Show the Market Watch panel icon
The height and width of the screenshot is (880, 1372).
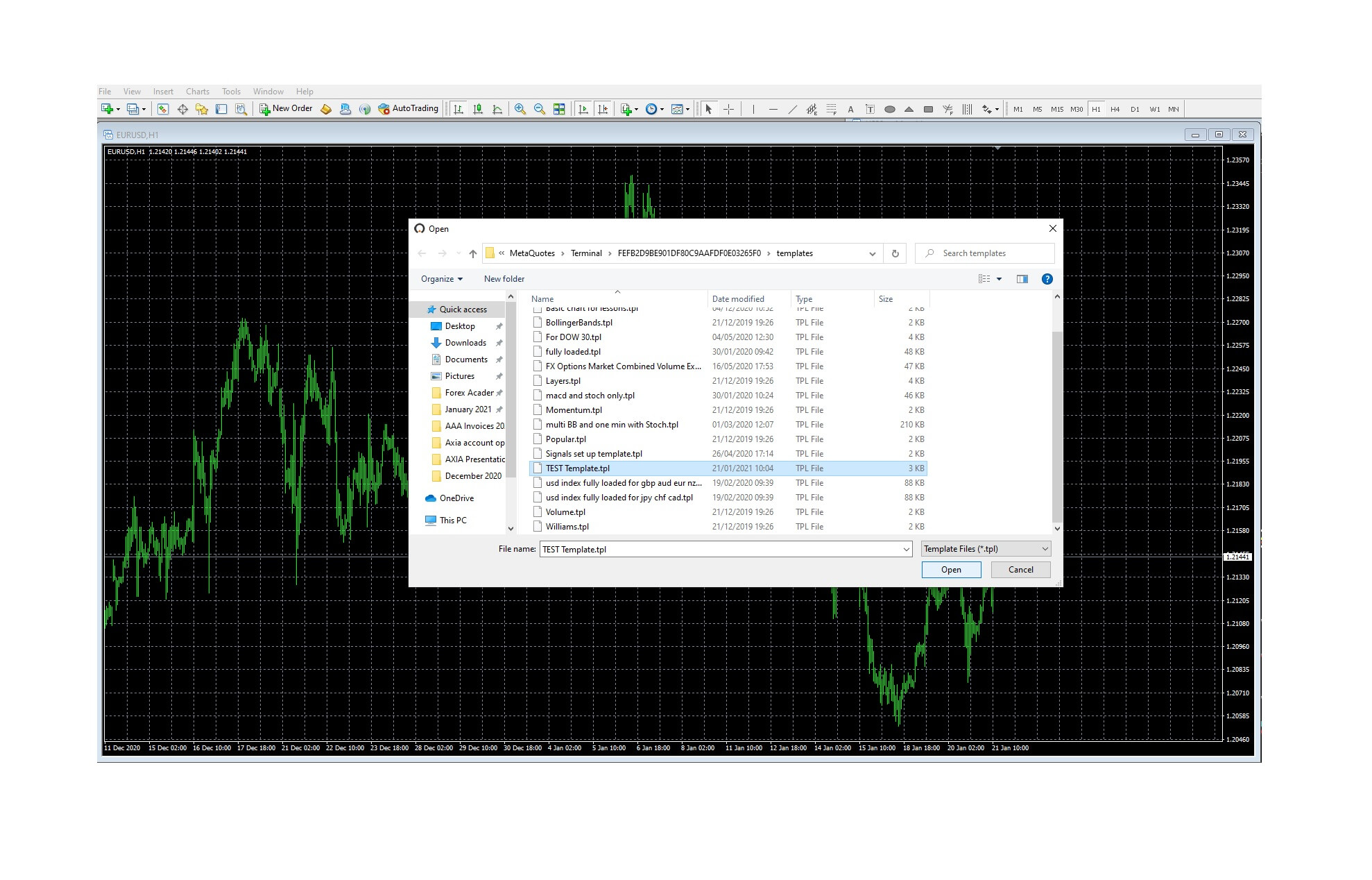click(x=163, y=109)
